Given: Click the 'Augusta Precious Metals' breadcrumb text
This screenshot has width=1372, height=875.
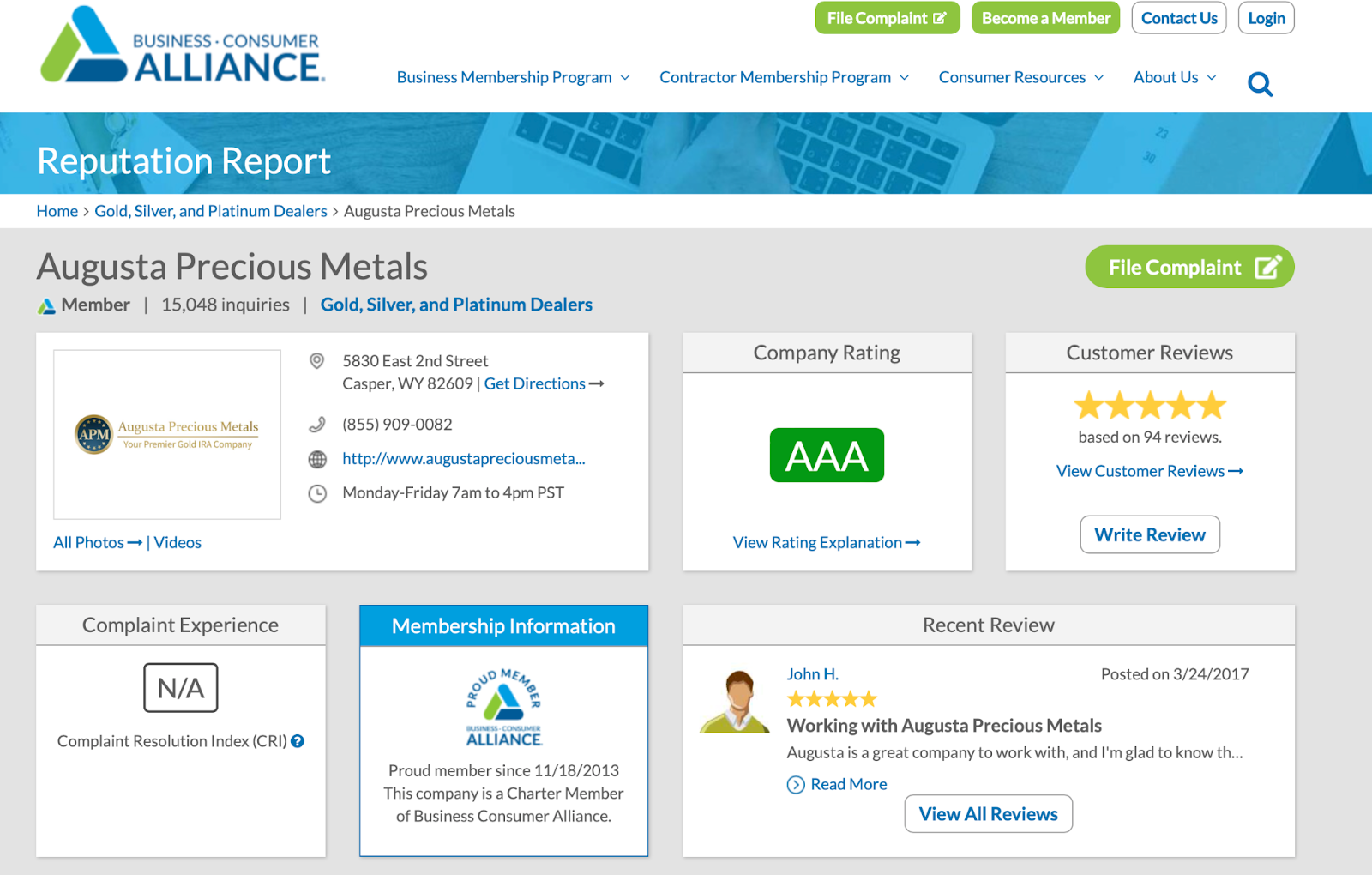Looking at the screenshot, I should (430, 211).
